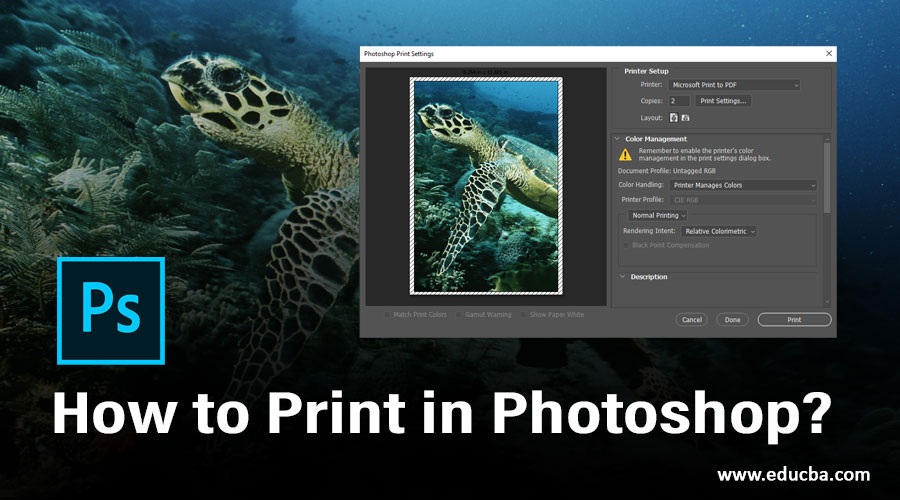This screenshot has width=900, height=500.
Task: Click the yellow color management warning icon
Action: (x=625, y=154)
